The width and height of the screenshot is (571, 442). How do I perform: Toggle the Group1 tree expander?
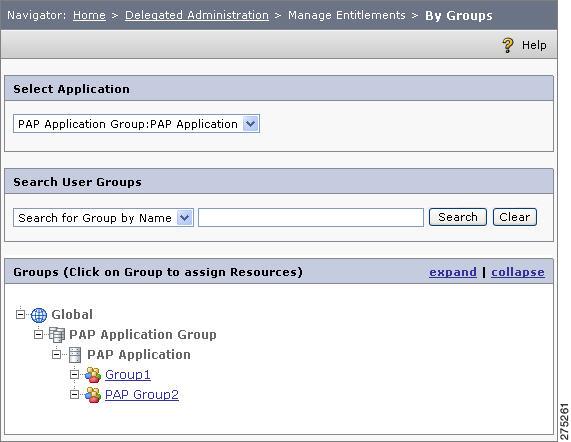pyautogui.click(x=74, y=374)
